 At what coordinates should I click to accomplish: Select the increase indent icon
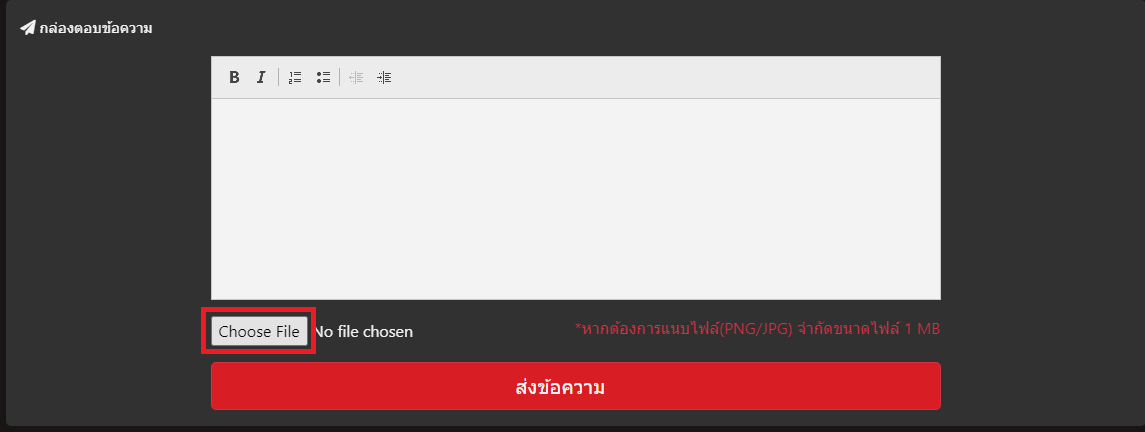point(385,77)
